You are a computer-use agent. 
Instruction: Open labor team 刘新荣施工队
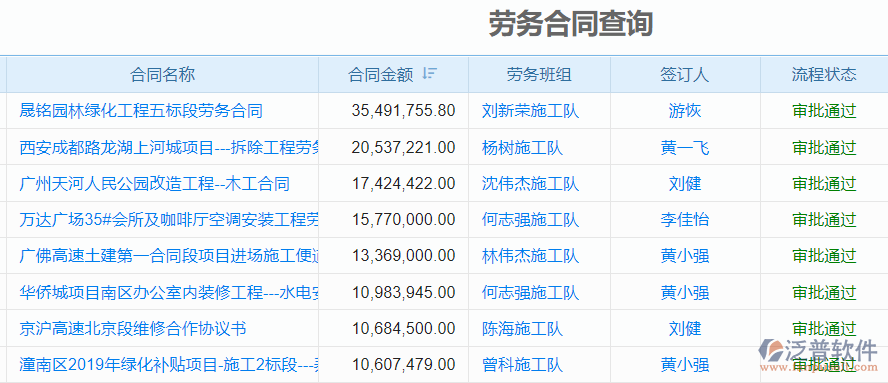(531, 110)
